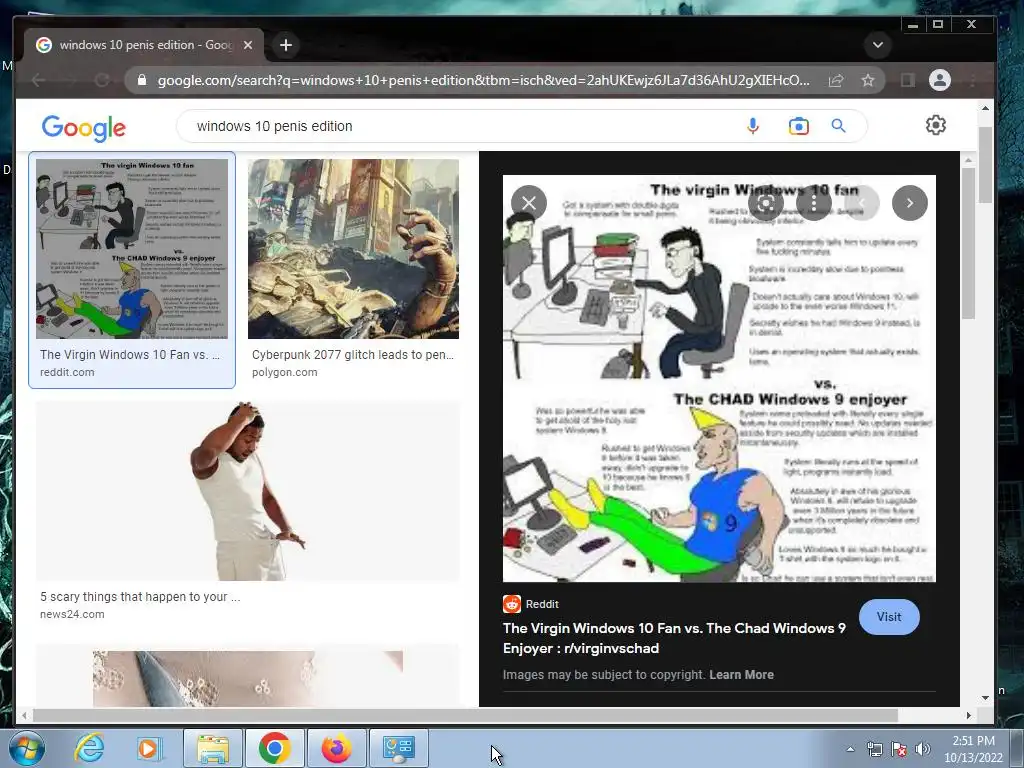Select the Google search results tab
Image resolution: width=1024 pixels, height=768 pixels.
tap(144, 45)
